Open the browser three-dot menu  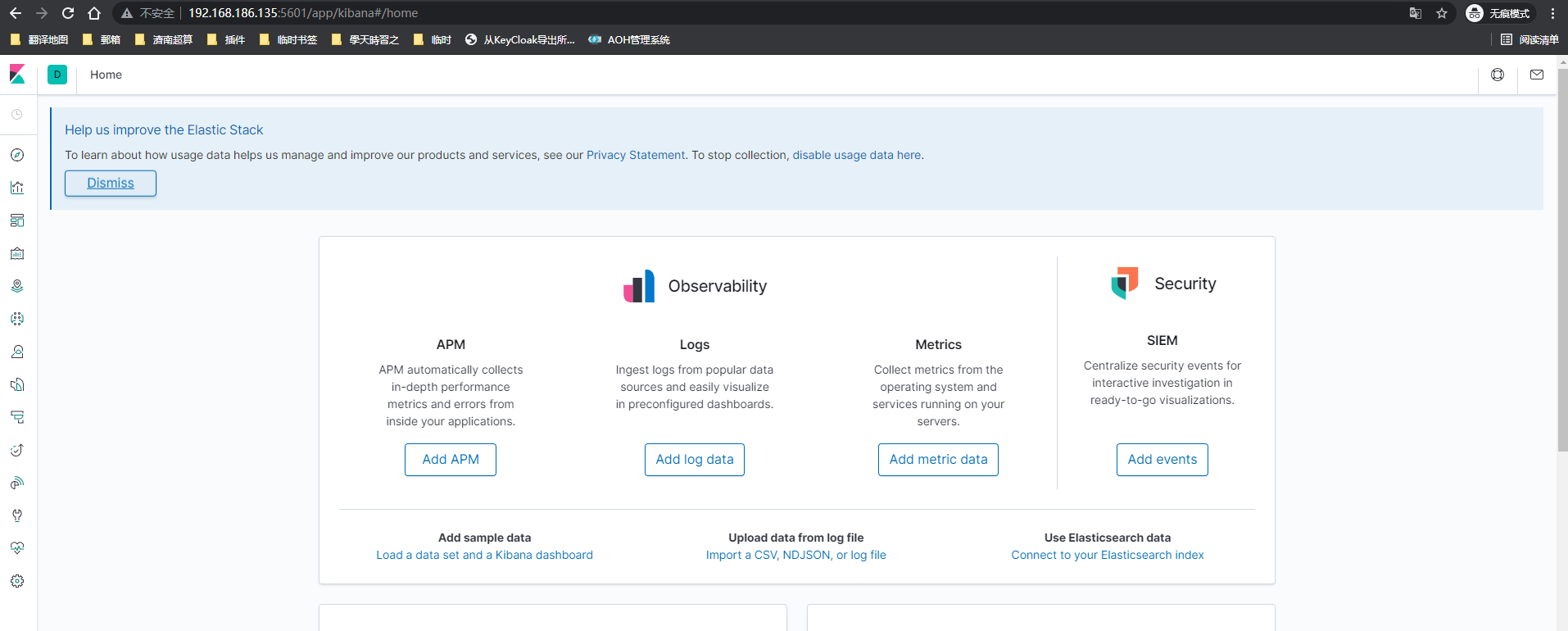click(1552, 13)
